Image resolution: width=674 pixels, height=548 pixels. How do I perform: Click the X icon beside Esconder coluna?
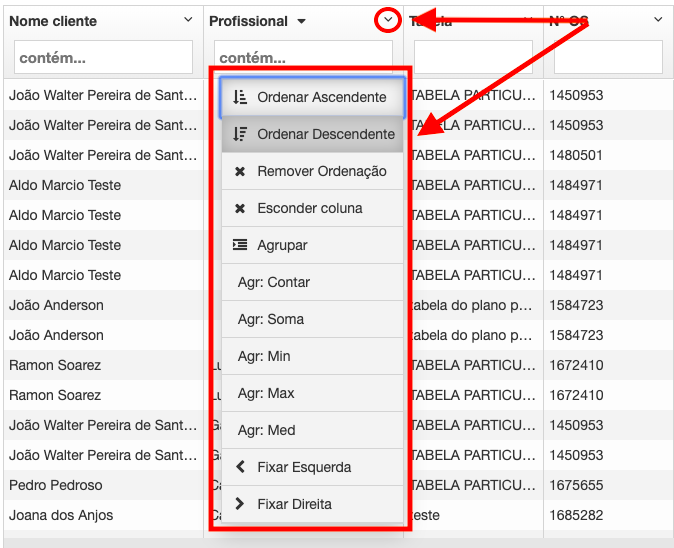[239, 208]
